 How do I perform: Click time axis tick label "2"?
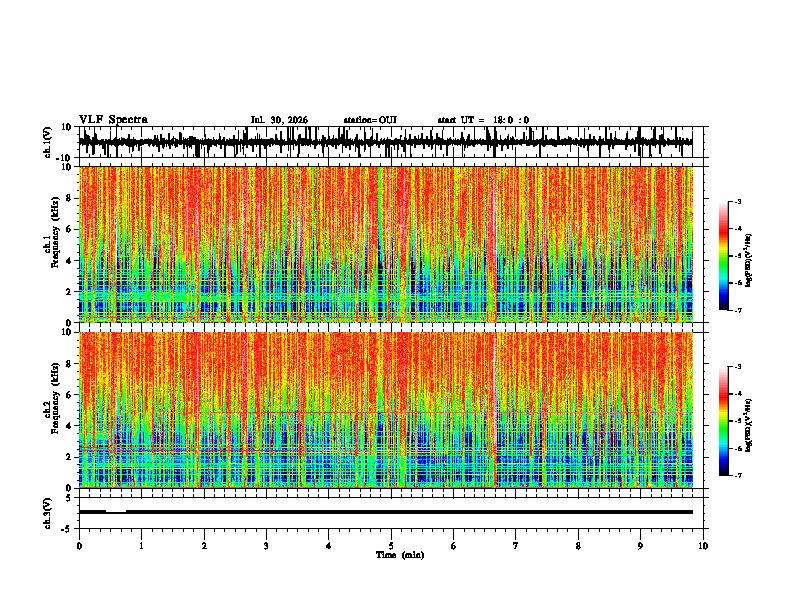(x=204, y=546)
